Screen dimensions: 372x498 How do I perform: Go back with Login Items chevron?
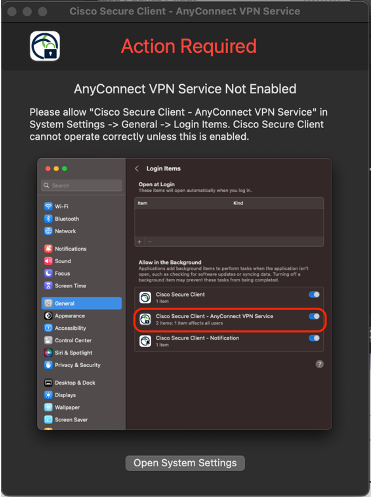click(137, 169)
